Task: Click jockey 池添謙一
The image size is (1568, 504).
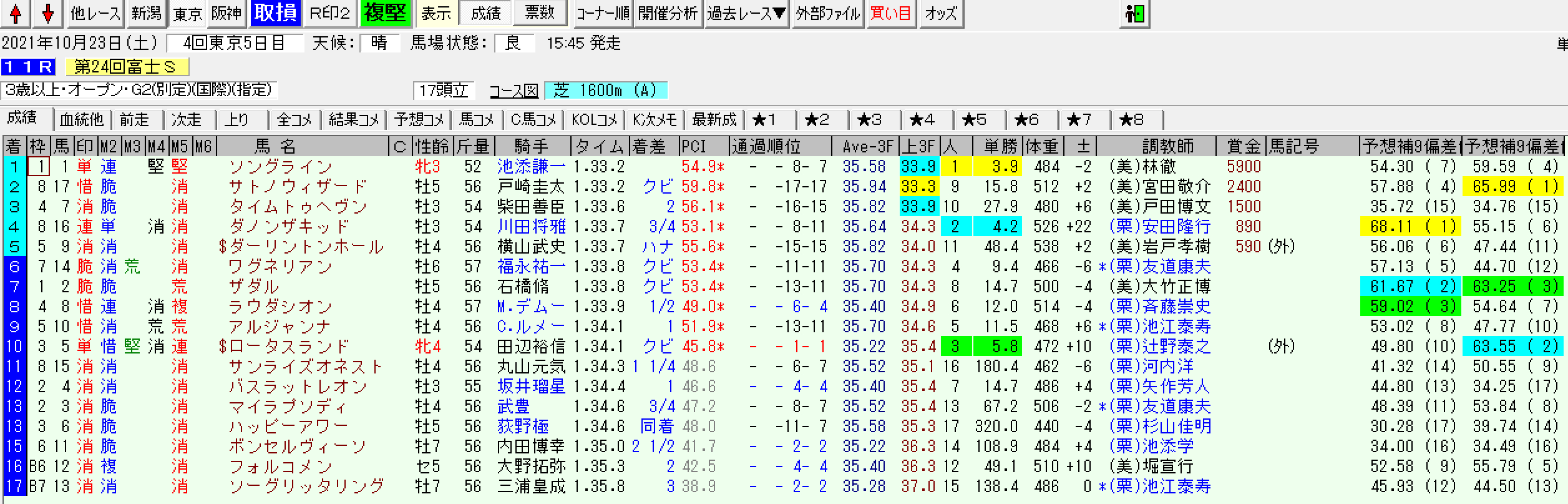Action: click(531, 167)
